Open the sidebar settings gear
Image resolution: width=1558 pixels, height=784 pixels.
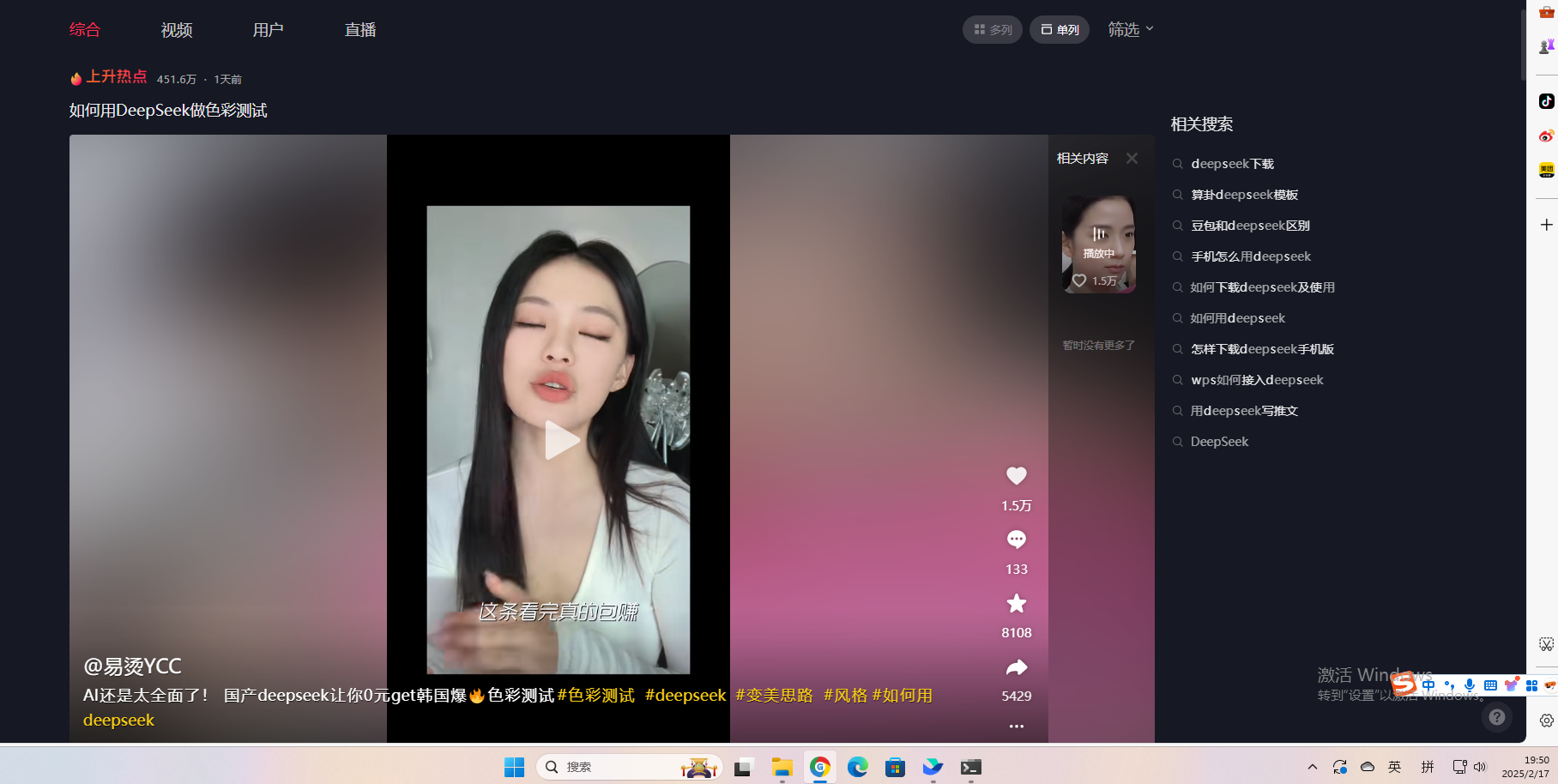[1546, 721]
